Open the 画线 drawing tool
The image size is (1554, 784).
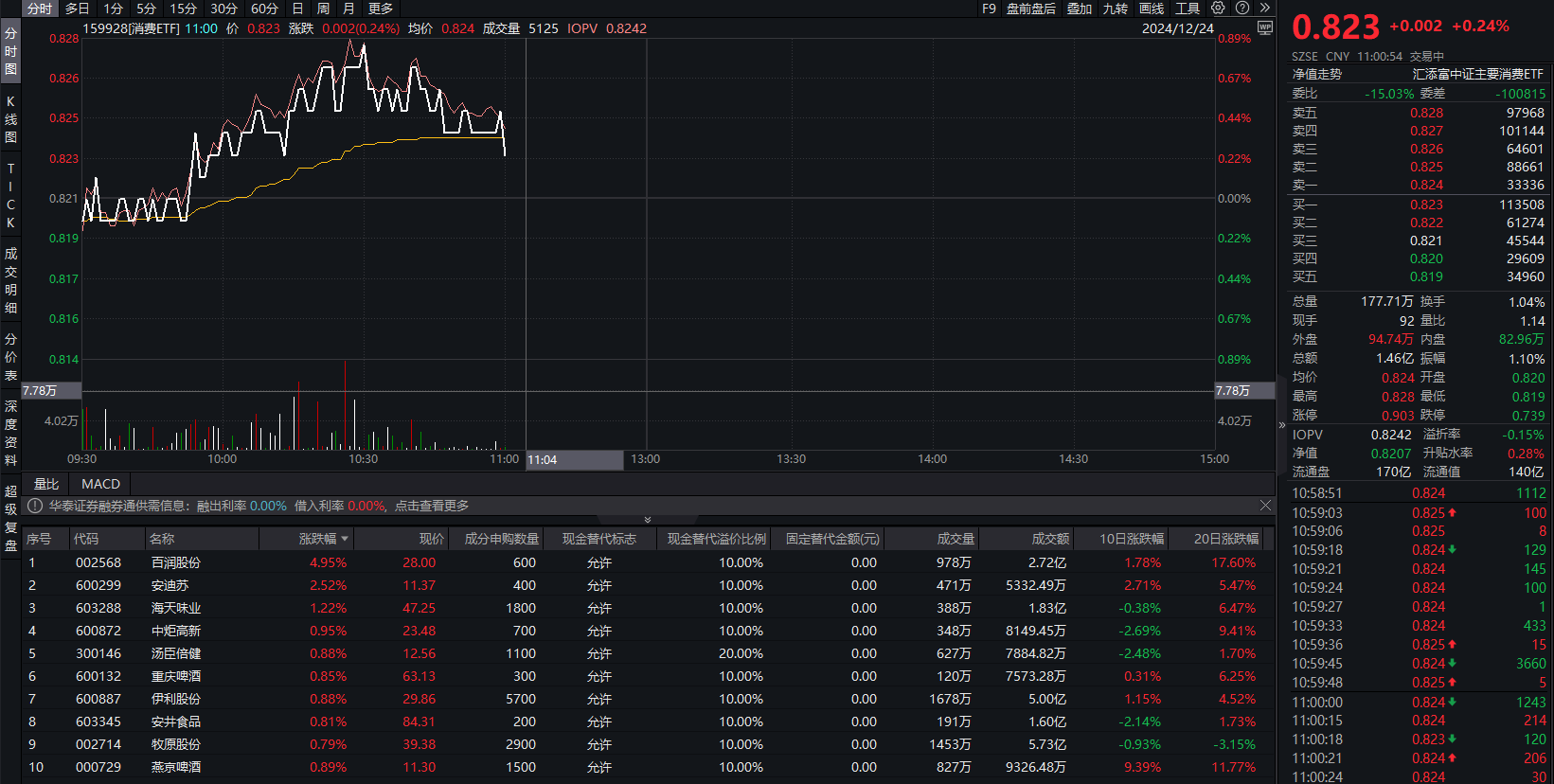1152,9
